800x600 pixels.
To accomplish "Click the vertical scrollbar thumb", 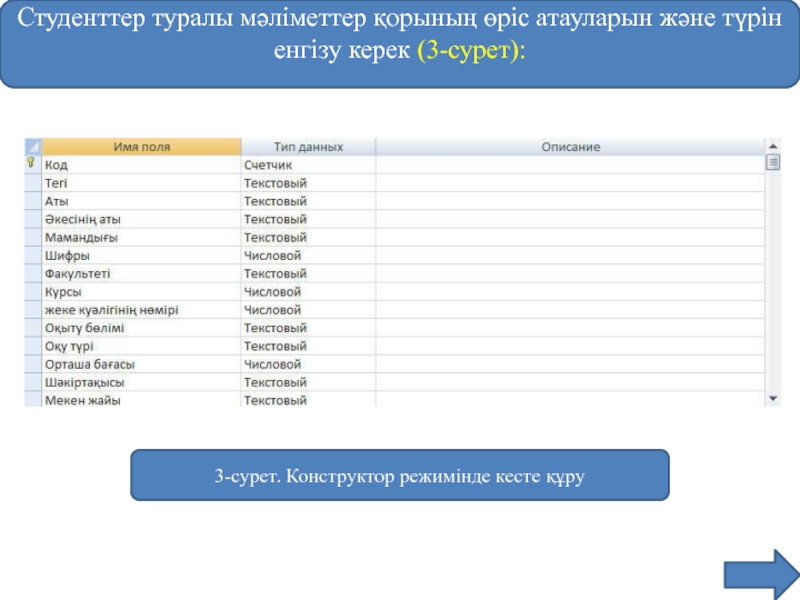I will [x=771, y=163].
